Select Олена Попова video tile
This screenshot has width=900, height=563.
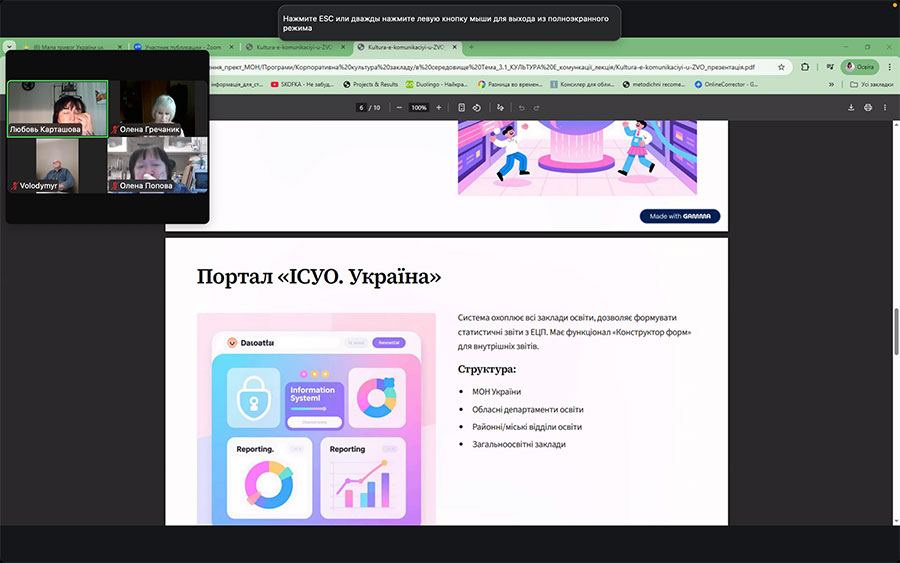(157, 165)
